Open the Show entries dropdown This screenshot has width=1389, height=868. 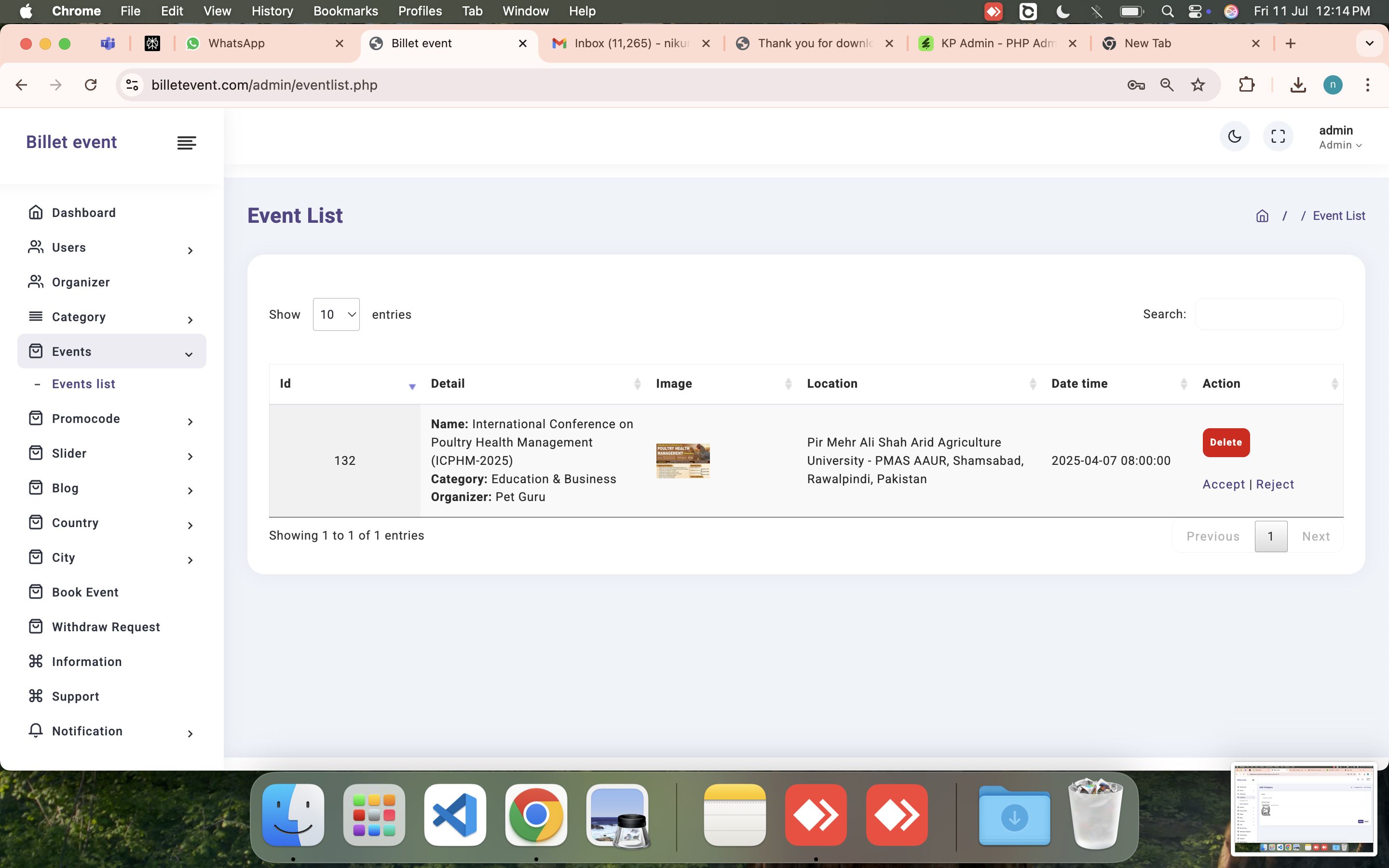tap(336, 314)
